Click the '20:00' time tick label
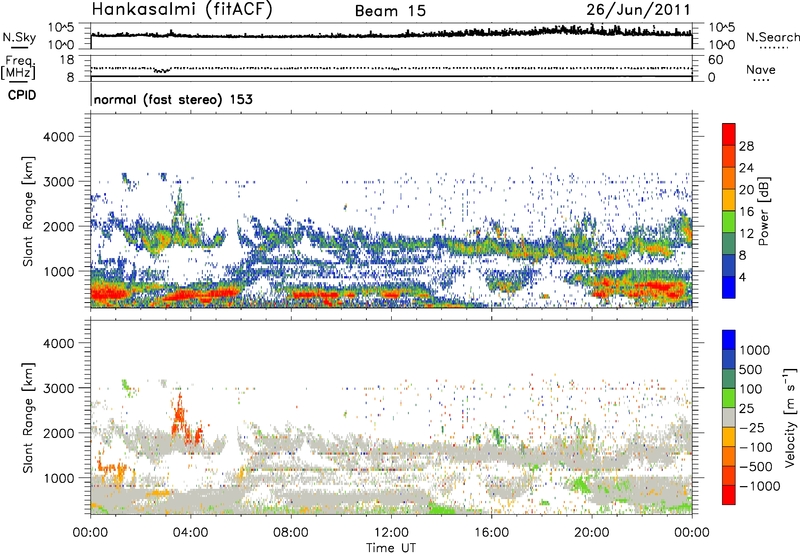 (591, 533)
